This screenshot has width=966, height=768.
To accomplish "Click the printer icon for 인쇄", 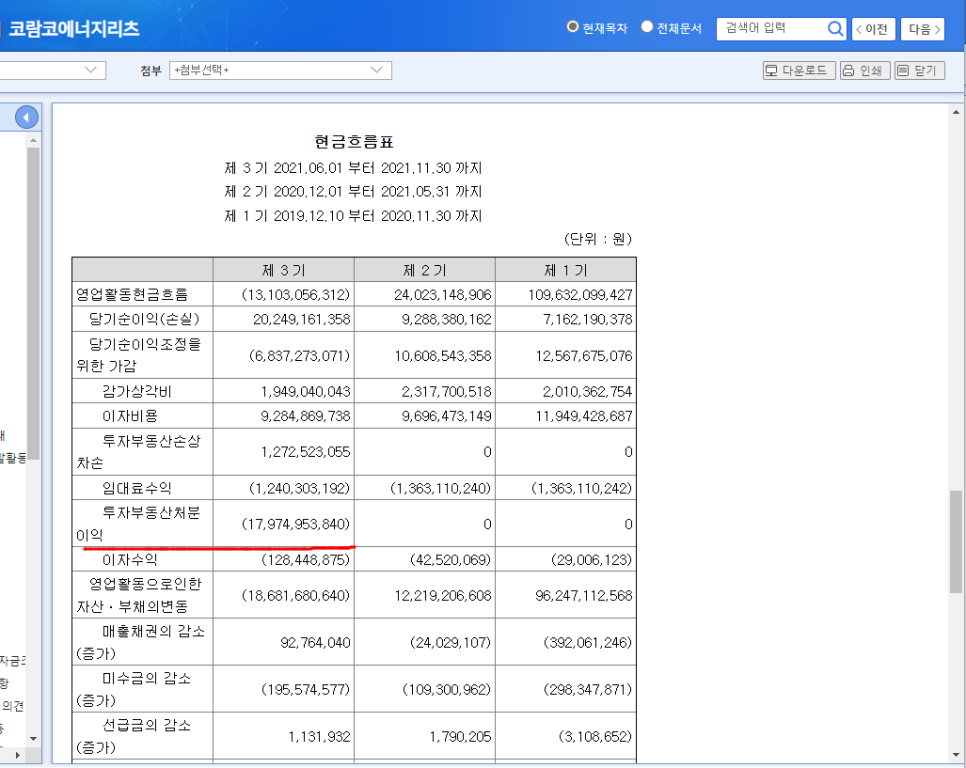I will pos(848,71).
